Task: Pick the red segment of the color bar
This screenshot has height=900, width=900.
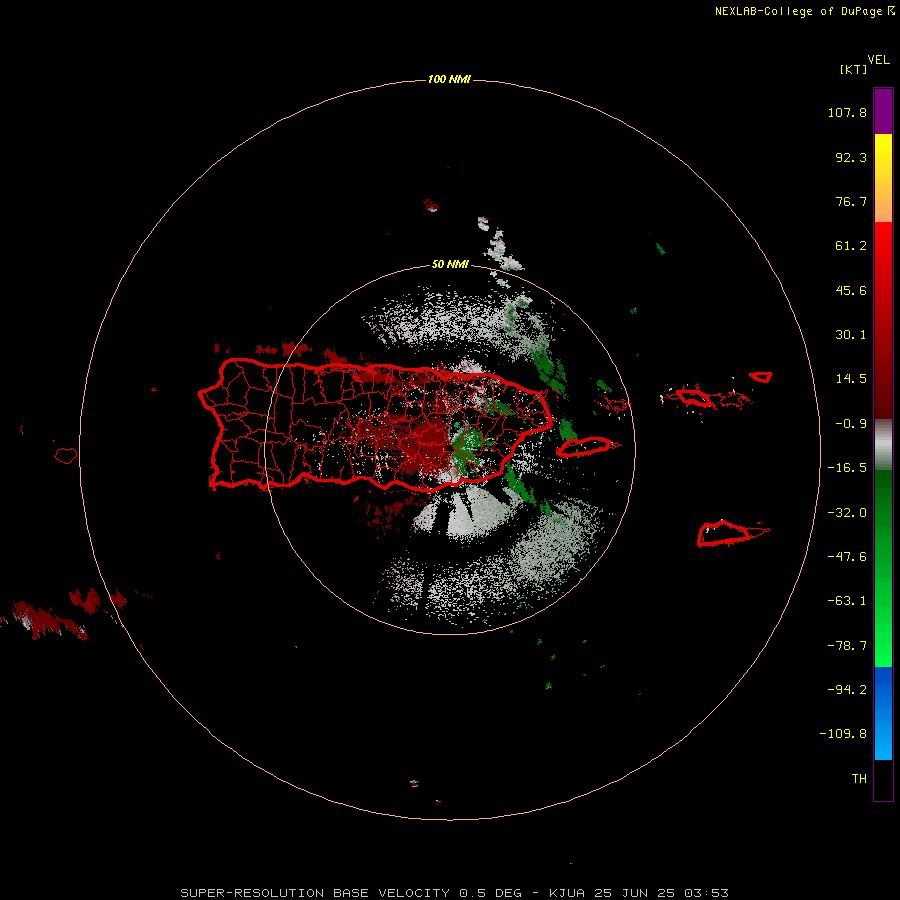Action: [x=883, y=320]
